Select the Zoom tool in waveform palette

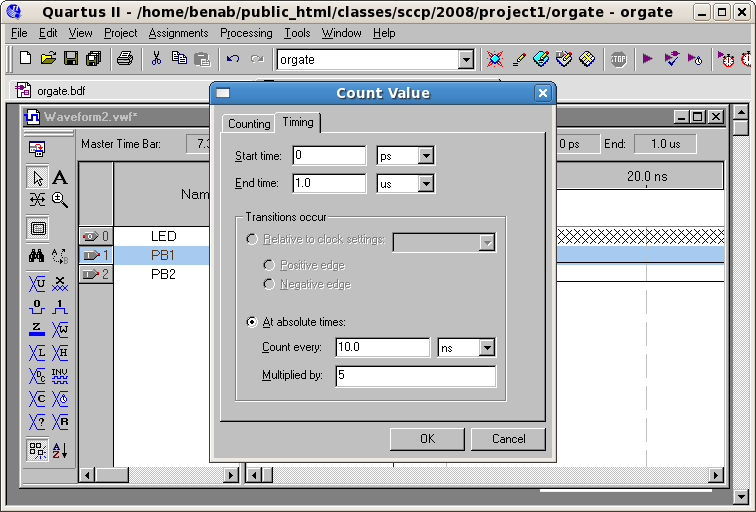point(60,199)
